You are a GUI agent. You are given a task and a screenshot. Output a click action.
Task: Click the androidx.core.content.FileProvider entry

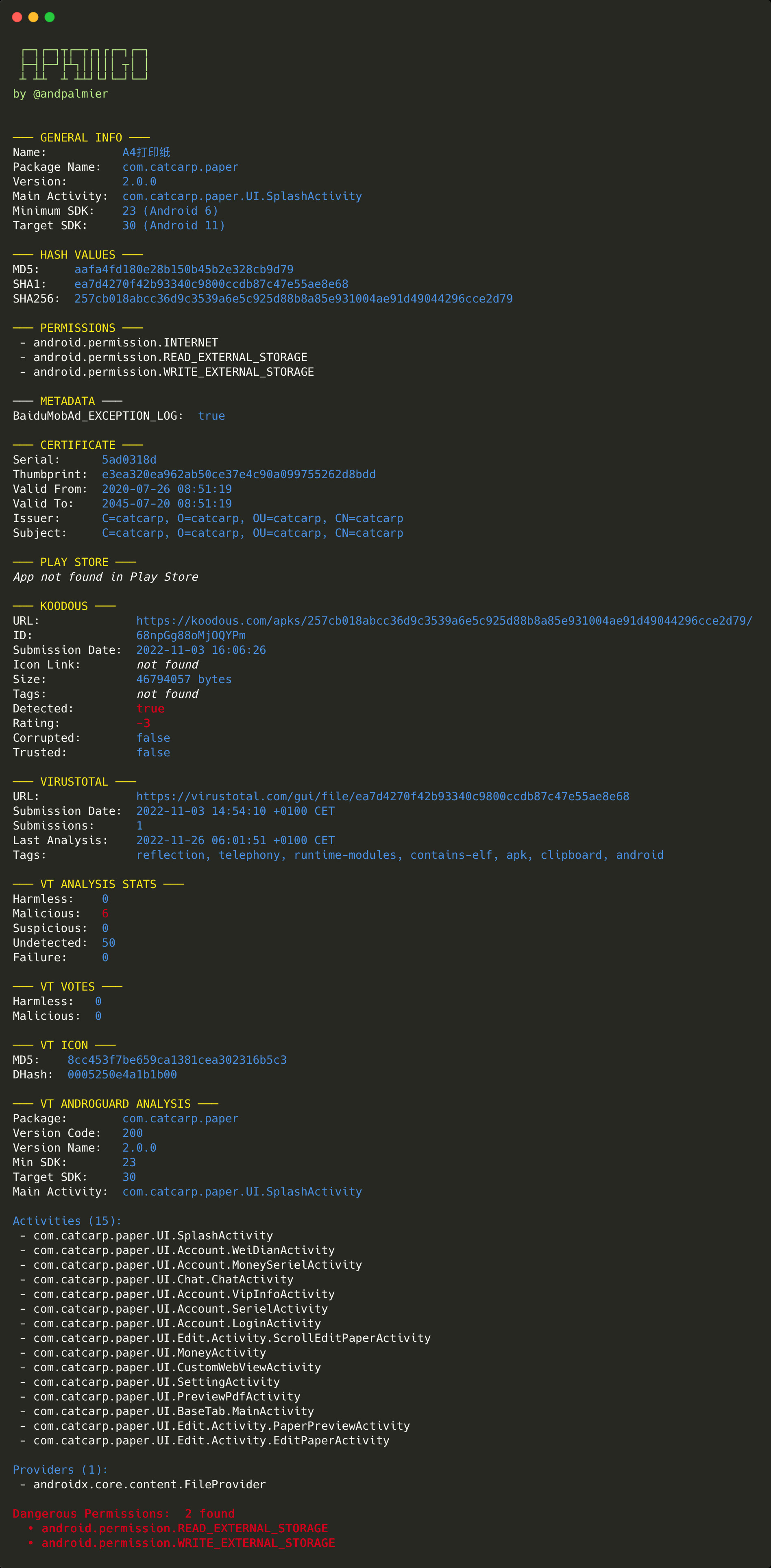(149, 1484)
